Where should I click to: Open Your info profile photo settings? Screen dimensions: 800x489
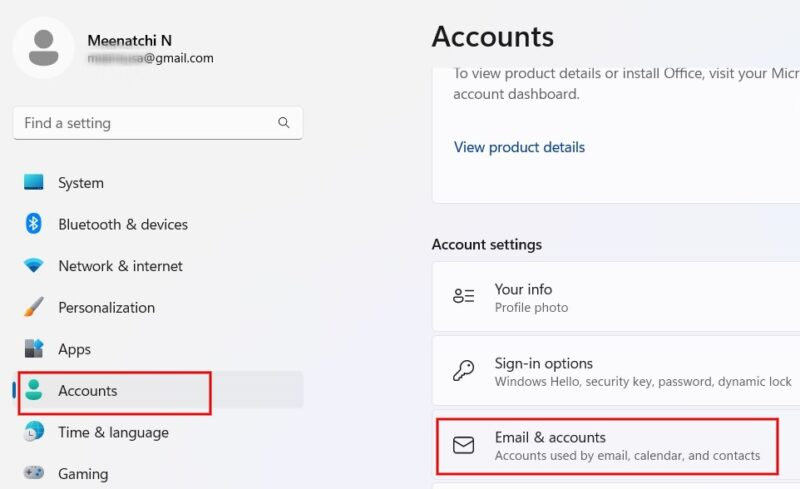coord(616,297)
